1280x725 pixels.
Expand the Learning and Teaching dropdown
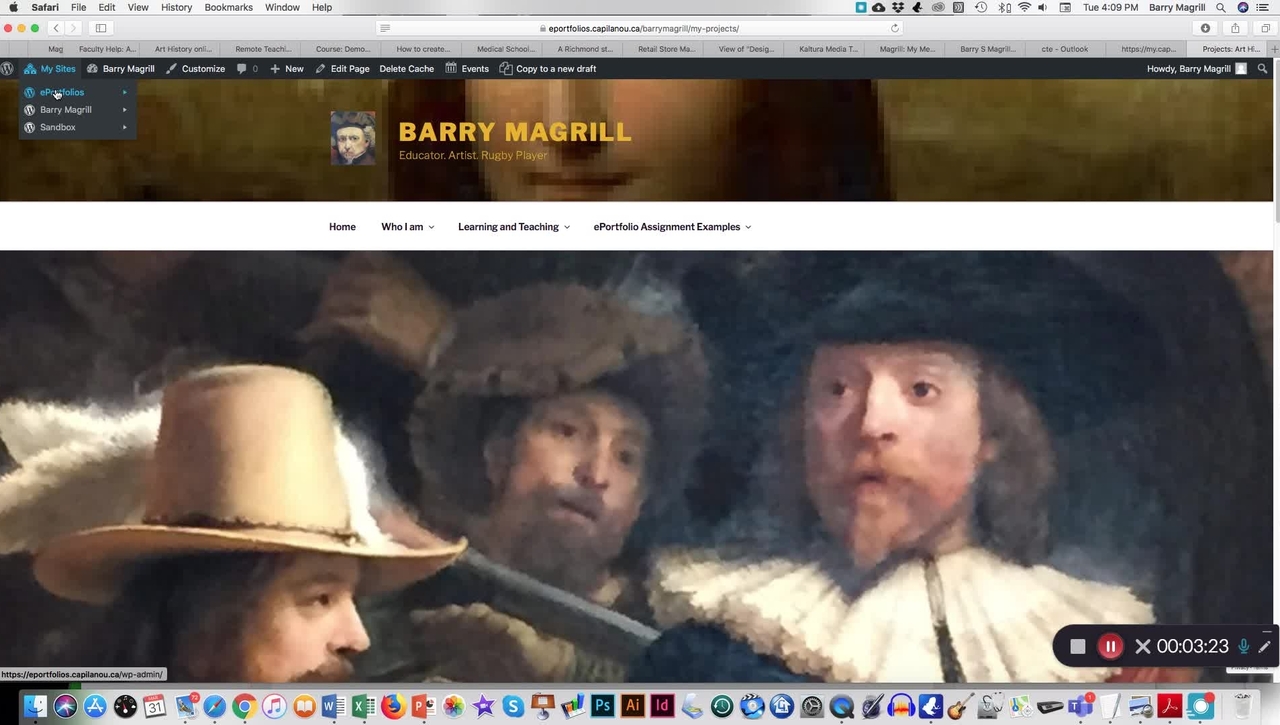coord(513,227)
